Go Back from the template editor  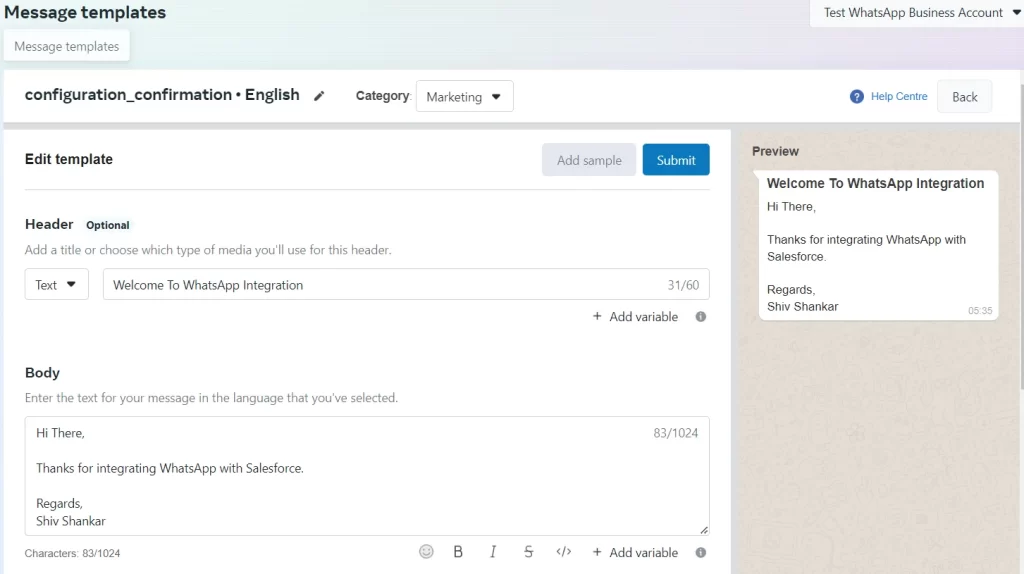pos(965,97)
